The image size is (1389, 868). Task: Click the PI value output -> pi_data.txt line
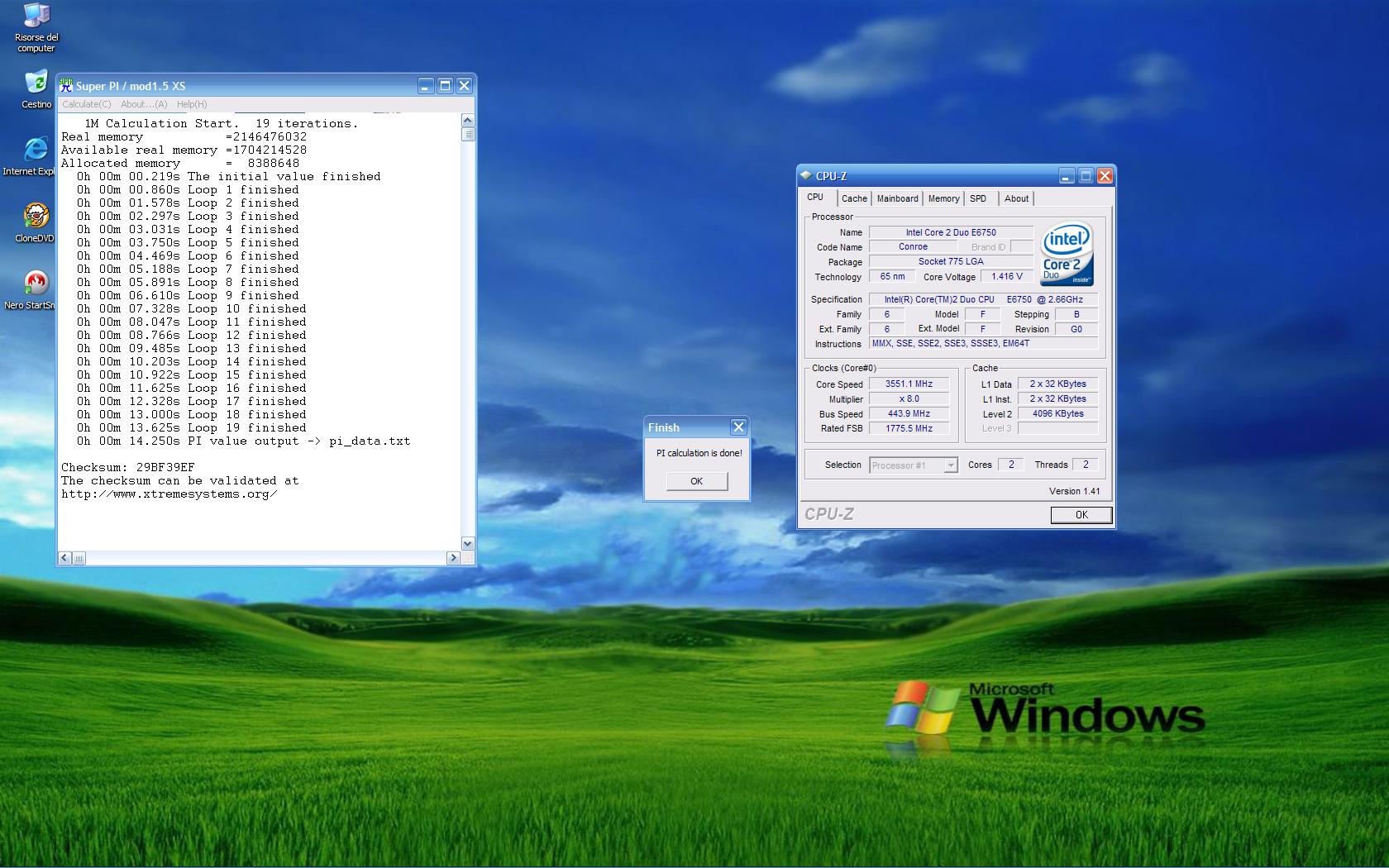click(244, 441)
